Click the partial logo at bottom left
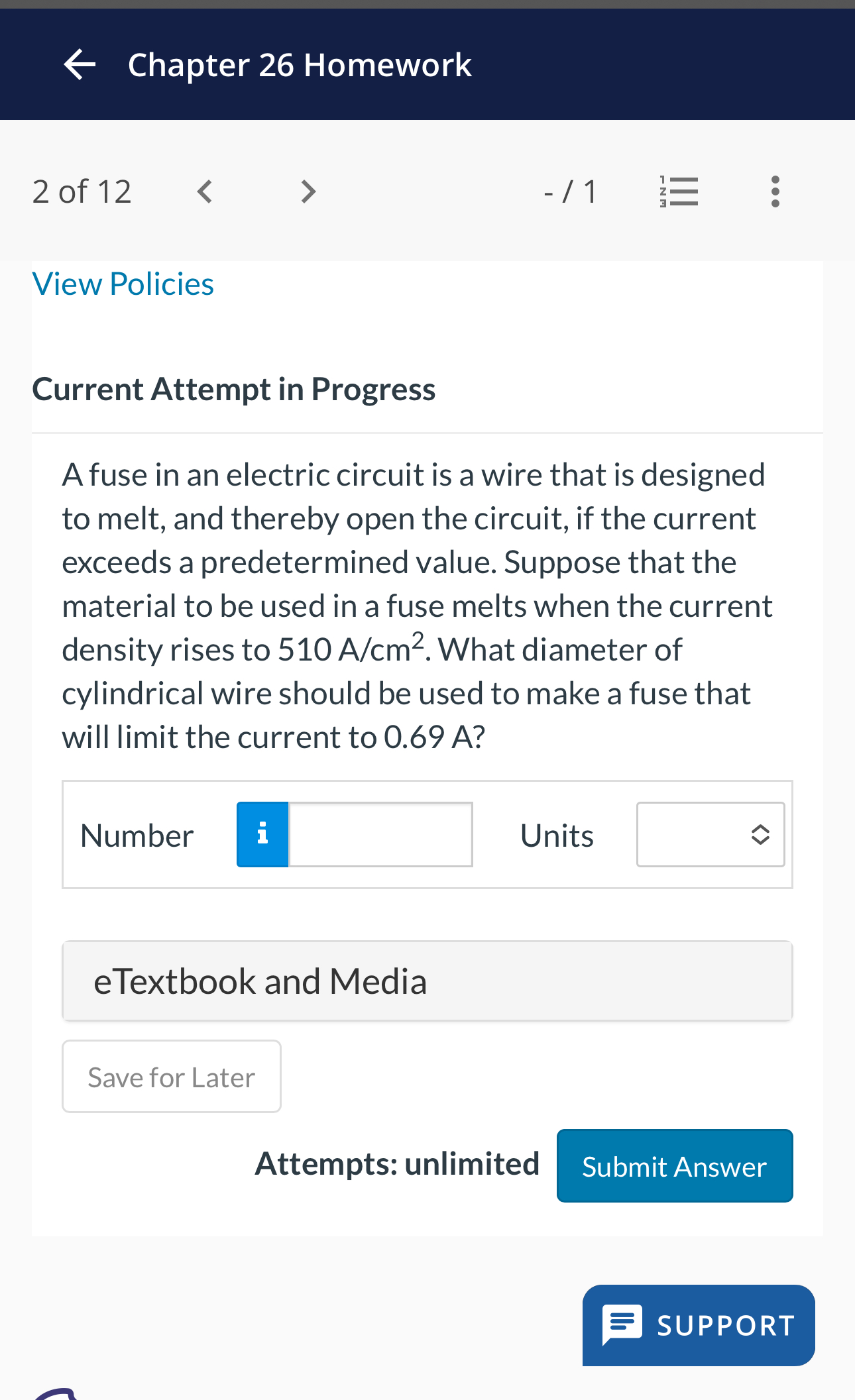This screenshot has width=855, height=1400. pyautogui.click(x=56, y=1393)
